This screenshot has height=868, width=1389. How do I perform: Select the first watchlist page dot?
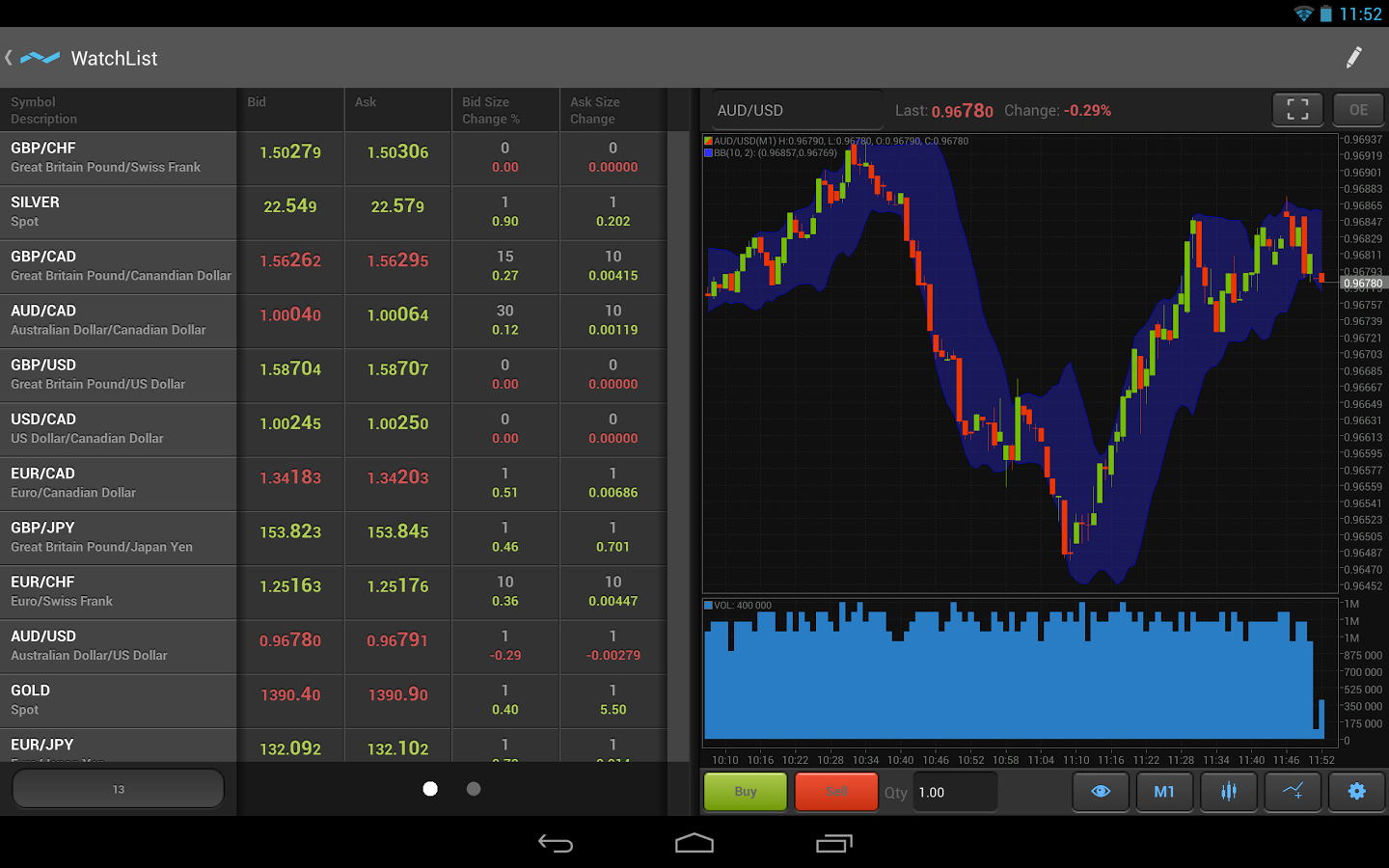(x=430, y=789)
